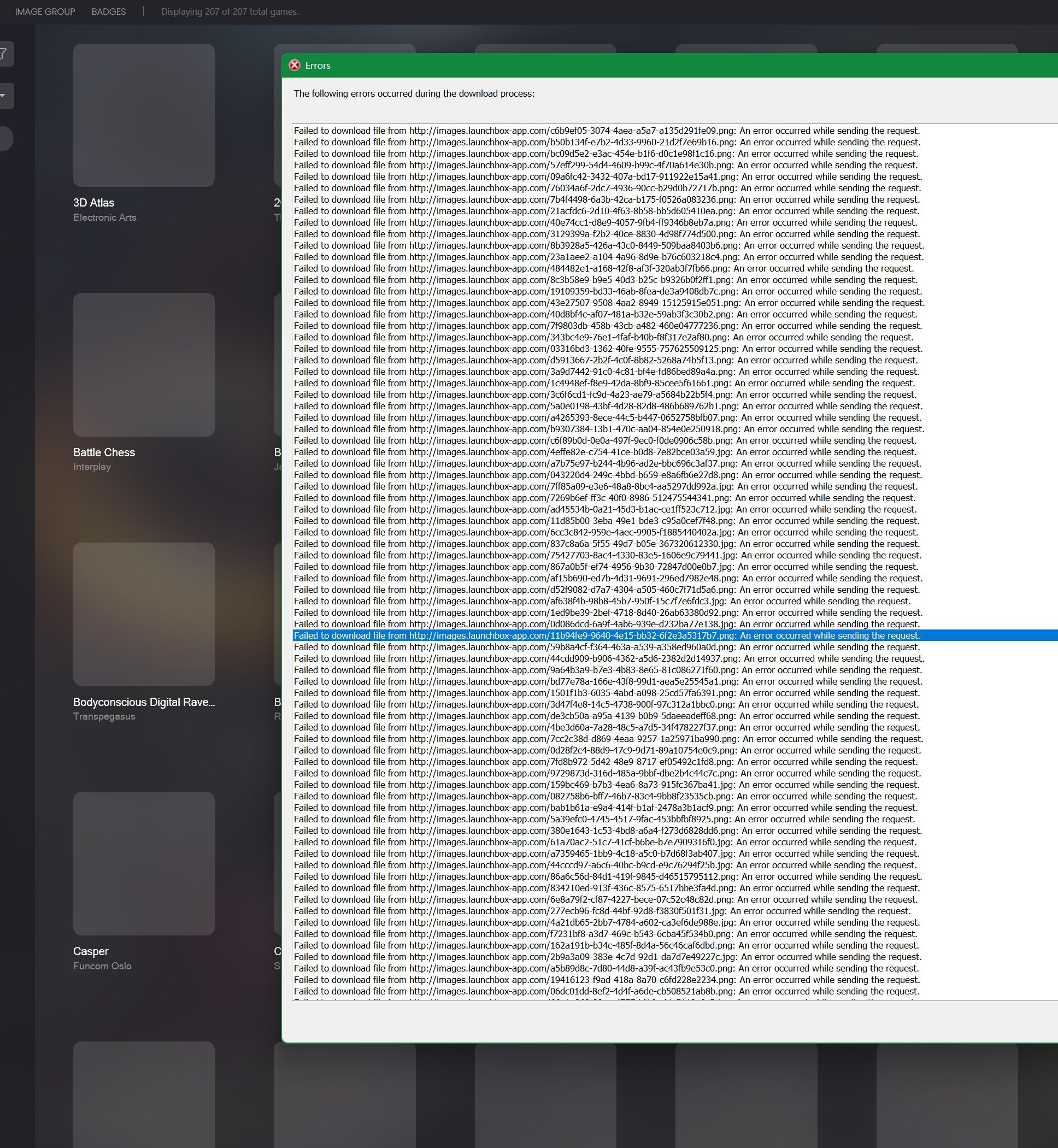Click the Transpegasus developer label
The height and width of the screenshot is (1148, 1058).
click(104, 716)
